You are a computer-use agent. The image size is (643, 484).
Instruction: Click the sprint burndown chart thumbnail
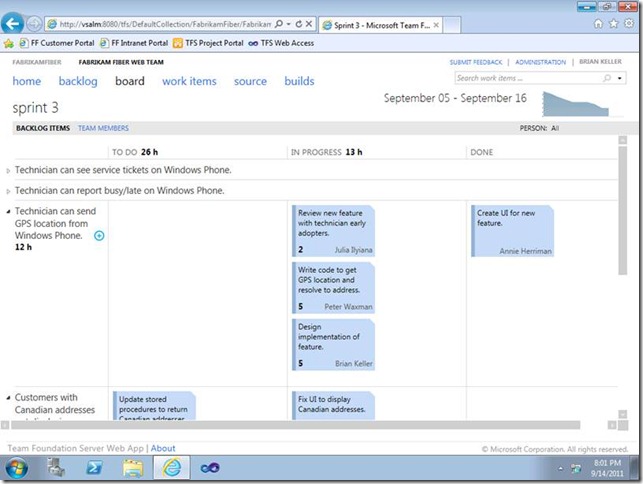581,104
